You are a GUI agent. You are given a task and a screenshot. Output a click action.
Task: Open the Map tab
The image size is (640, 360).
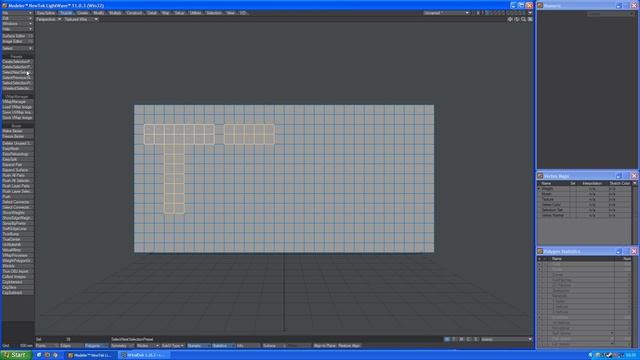point(166,13)
